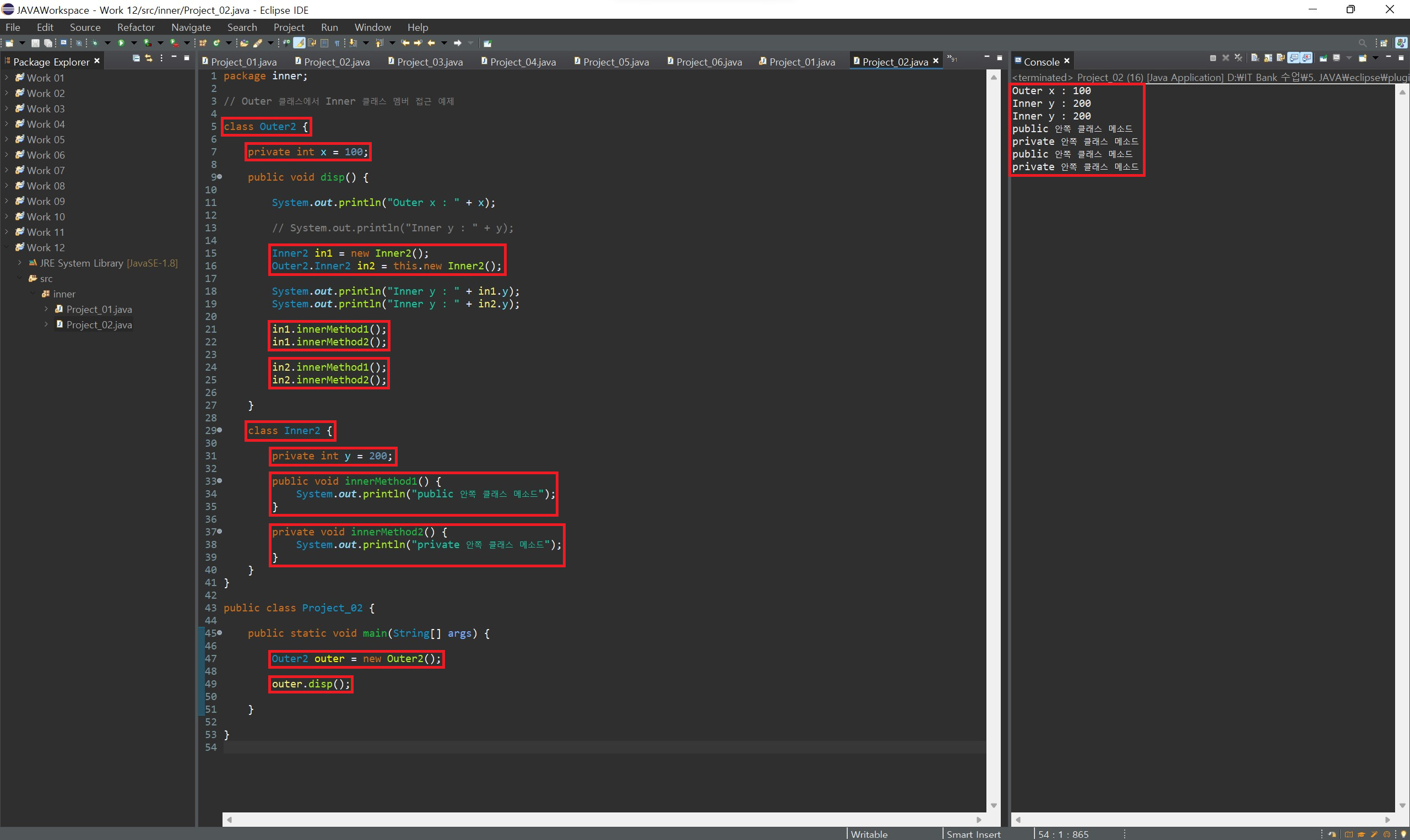Screen dimensions: 1410x840
Task: Close the Console view tab
Action: pyautogui.click(x=1066, y=61)
